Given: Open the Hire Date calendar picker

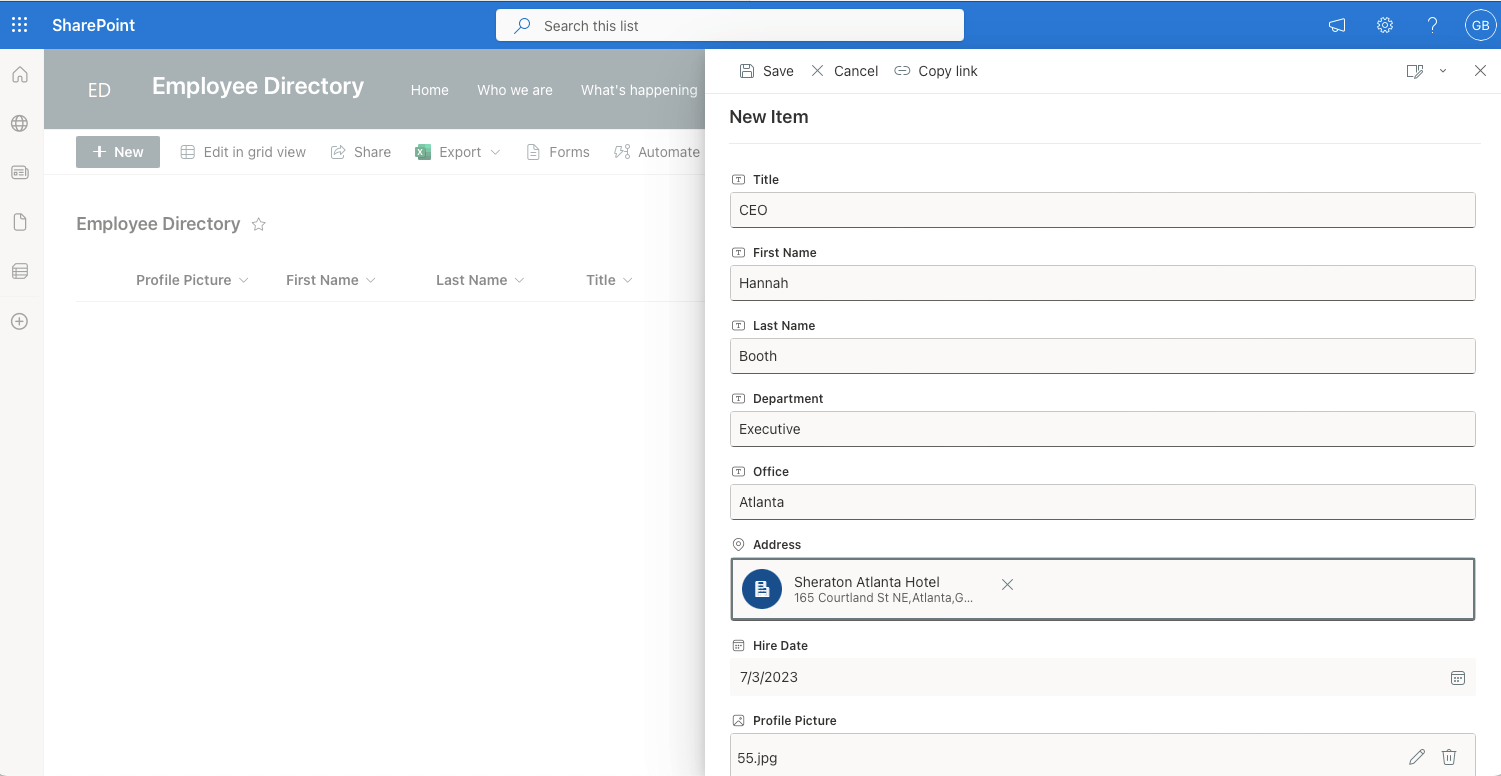Looking at the screenshot, I should (1458, 677).
